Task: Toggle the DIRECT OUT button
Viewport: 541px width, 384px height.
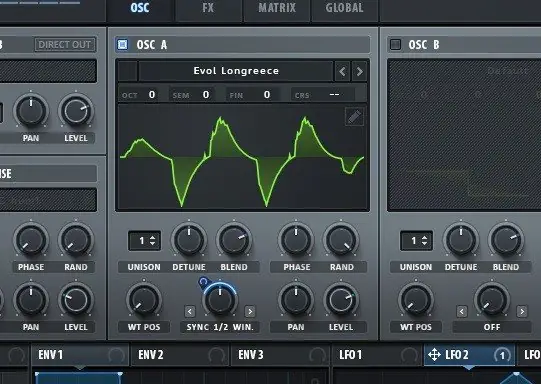Action: click(x=65, y=45)
